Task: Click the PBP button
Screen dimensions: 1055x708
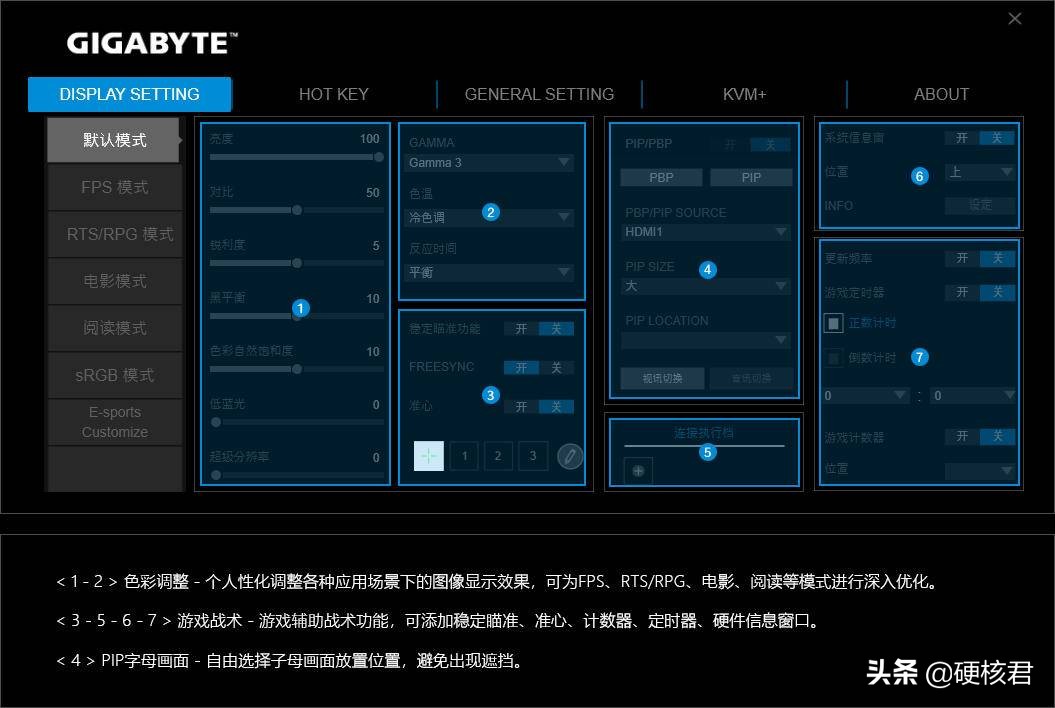Action: pos(660,177)
